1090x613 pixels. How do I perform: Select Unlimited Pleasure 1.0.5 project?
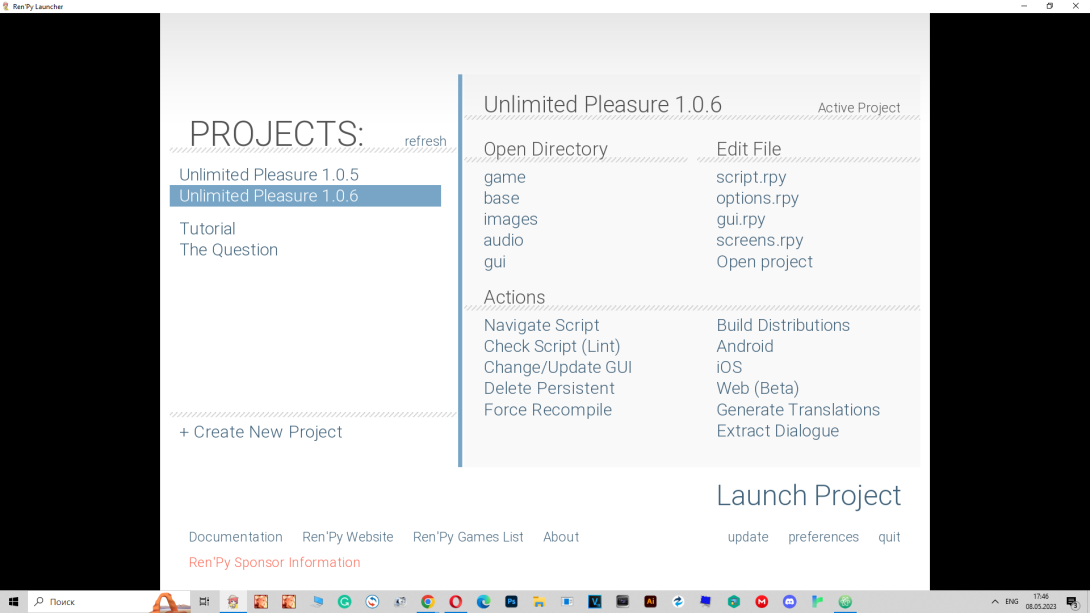[x=269, y=174]
